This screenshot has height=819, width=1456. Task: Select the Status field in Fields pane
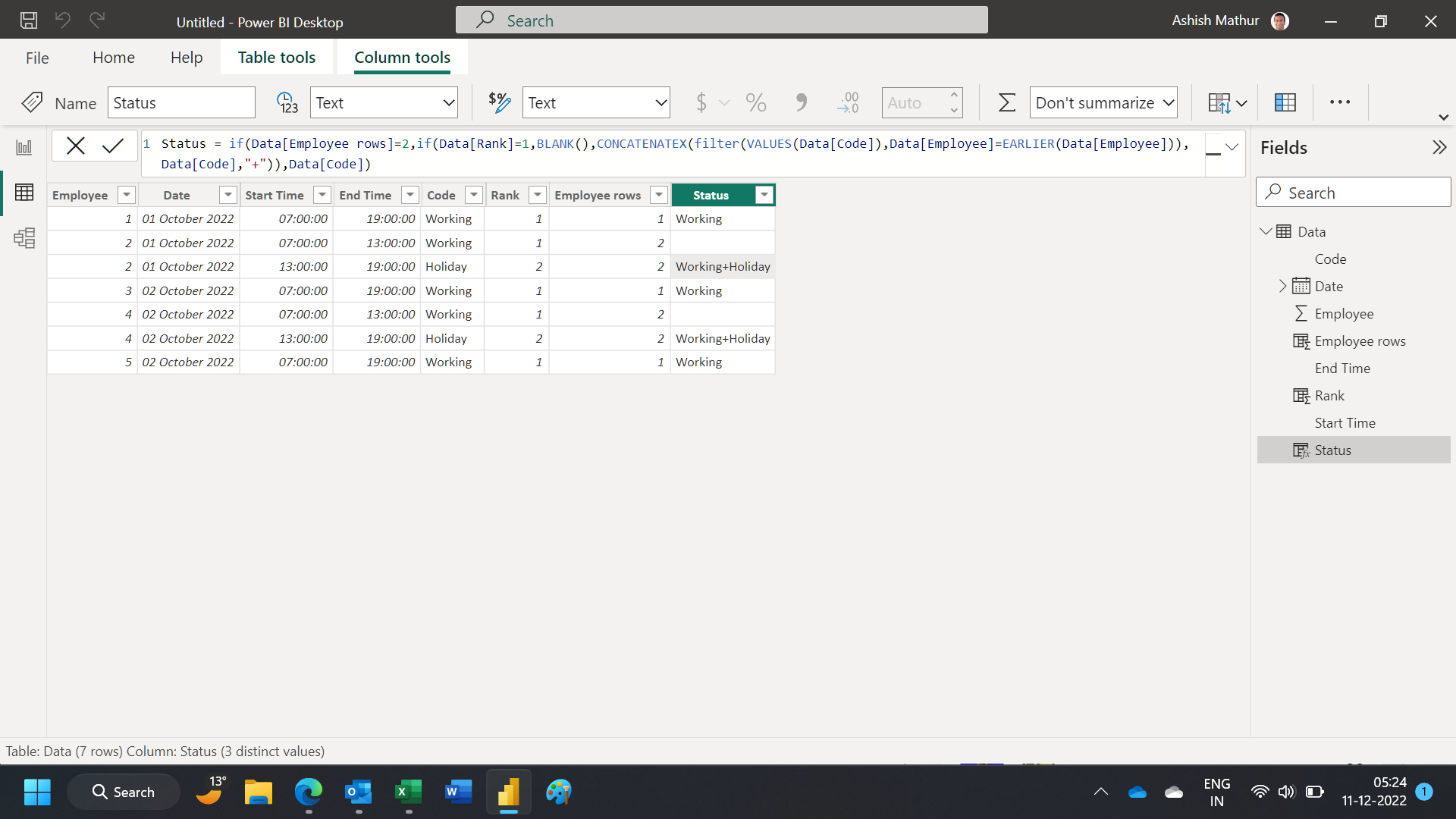click(x=1354, y=450)
